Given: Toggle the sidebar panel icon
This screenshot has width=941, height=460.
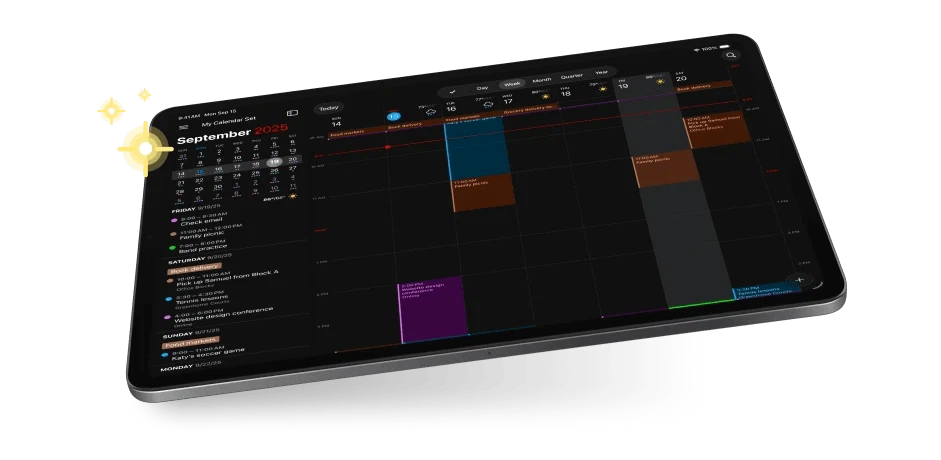Looking at the screenshot, I should pos(292,113).
